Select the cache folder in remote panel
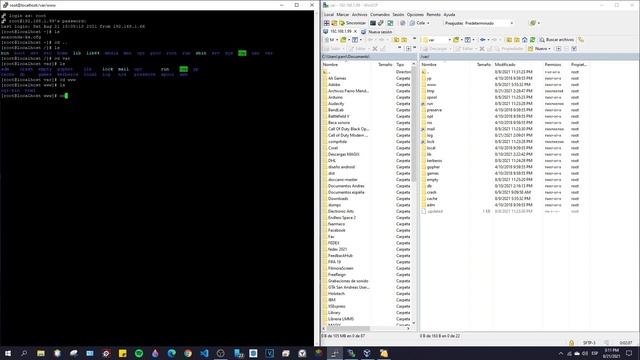The width and height of the screenshot is (640, 360). coord(432,198)
